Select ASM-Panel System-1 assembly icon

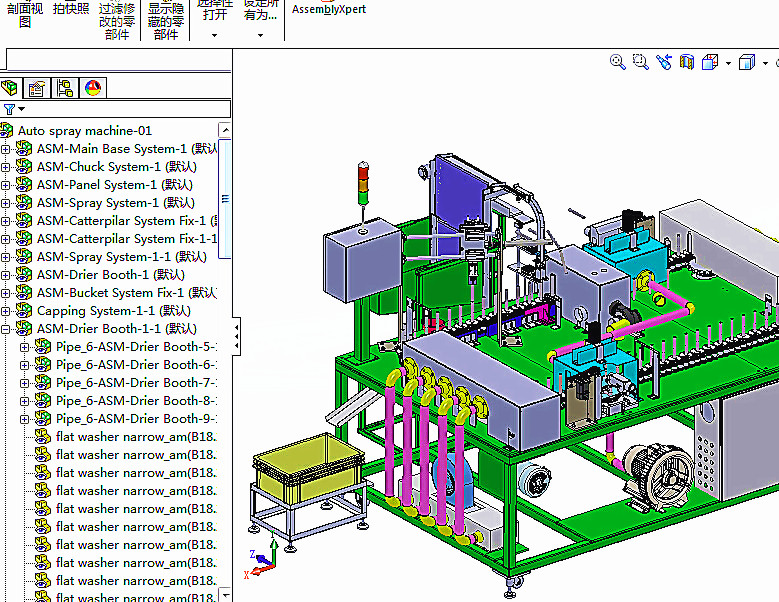[x=23, y=184]
